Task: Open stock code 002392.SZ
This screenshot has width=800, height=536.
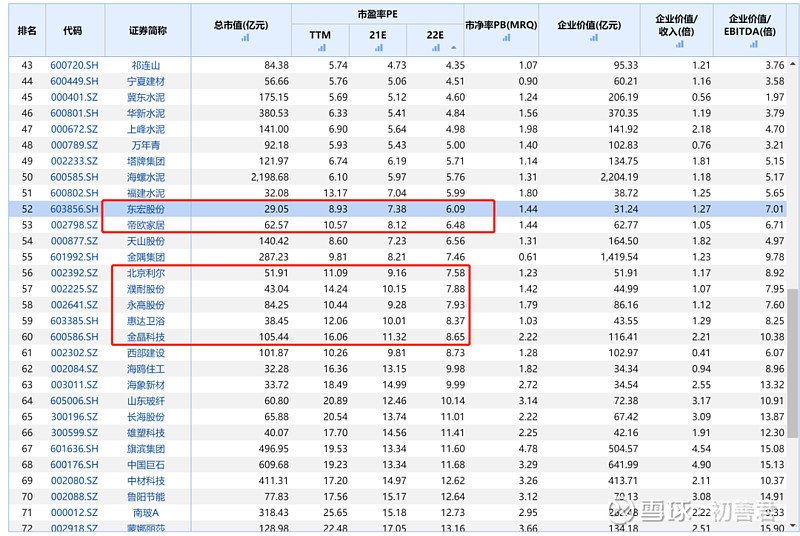Action: click(74, 273)
